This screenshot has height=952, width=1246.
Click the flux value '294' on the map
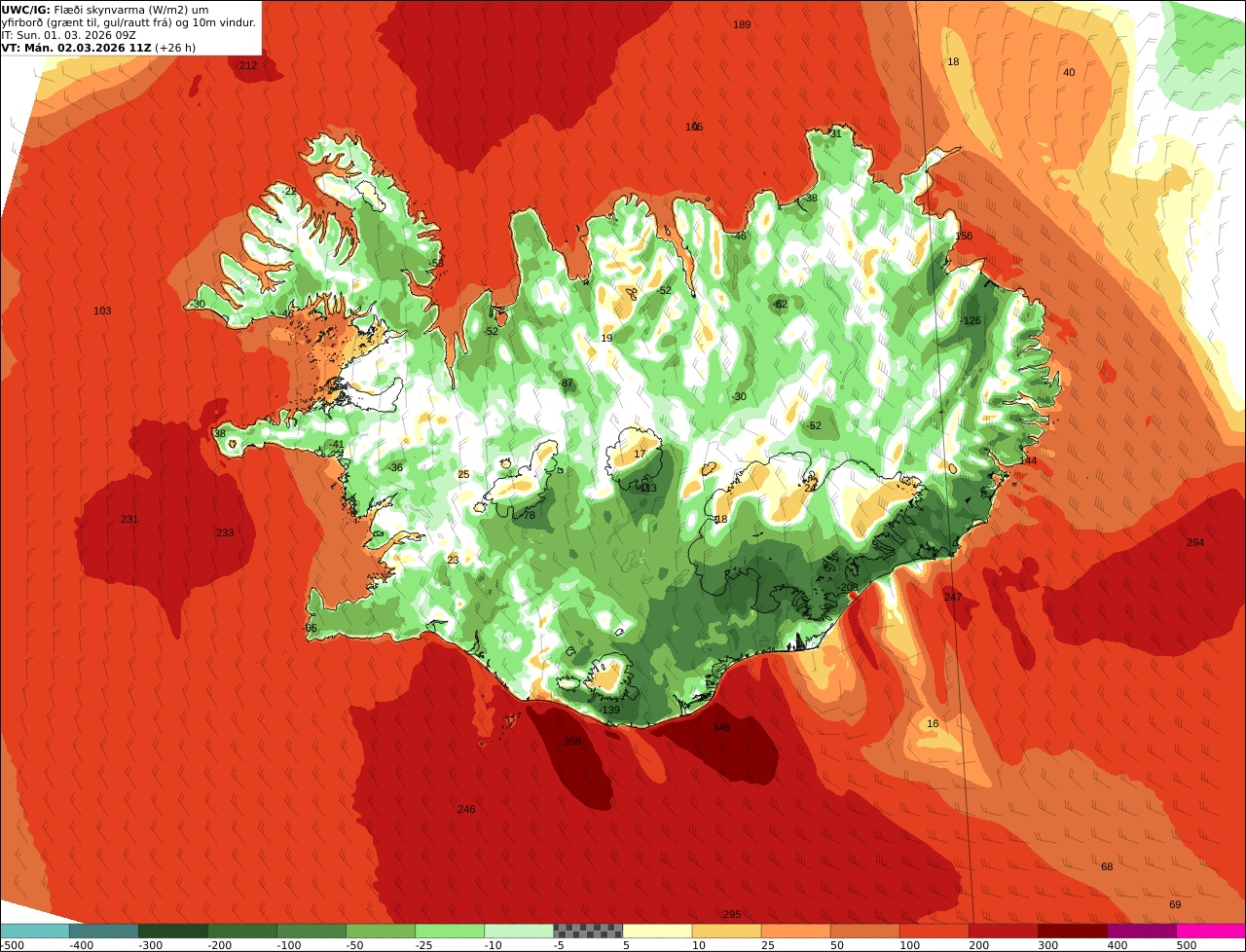[x=1195, y=542]
